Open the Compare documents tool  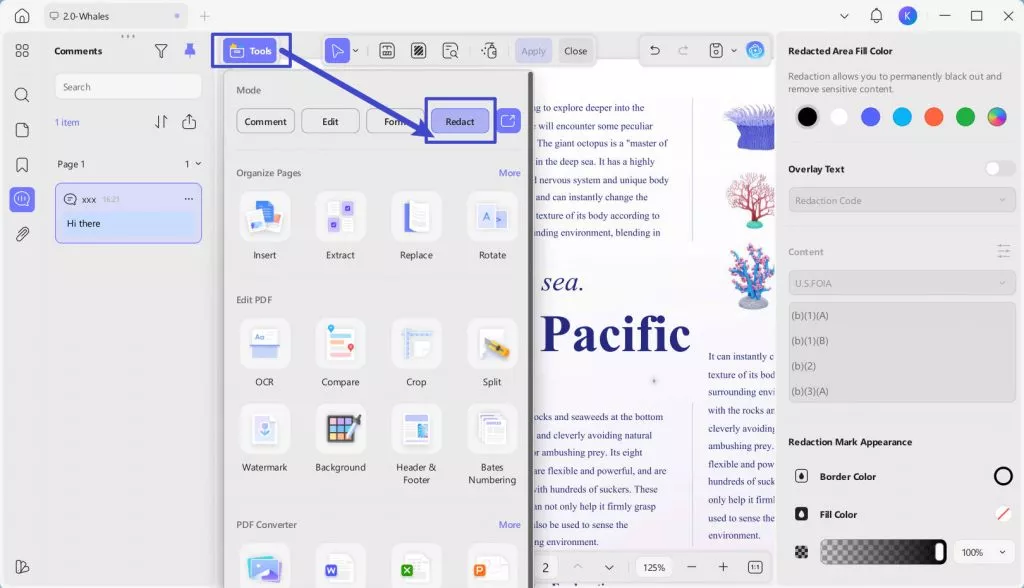click(x=340, y=344)
